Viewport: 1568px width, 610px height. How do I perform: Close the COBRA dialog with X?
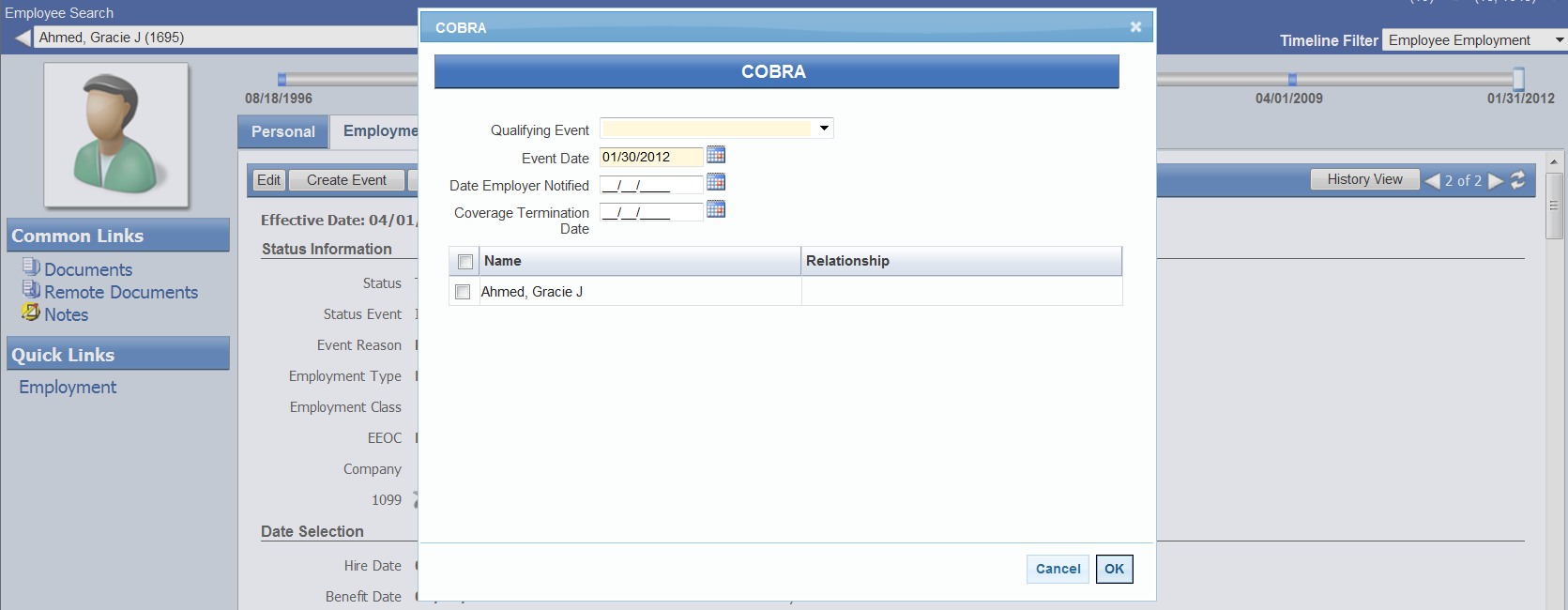click(x=1135, y=27)
